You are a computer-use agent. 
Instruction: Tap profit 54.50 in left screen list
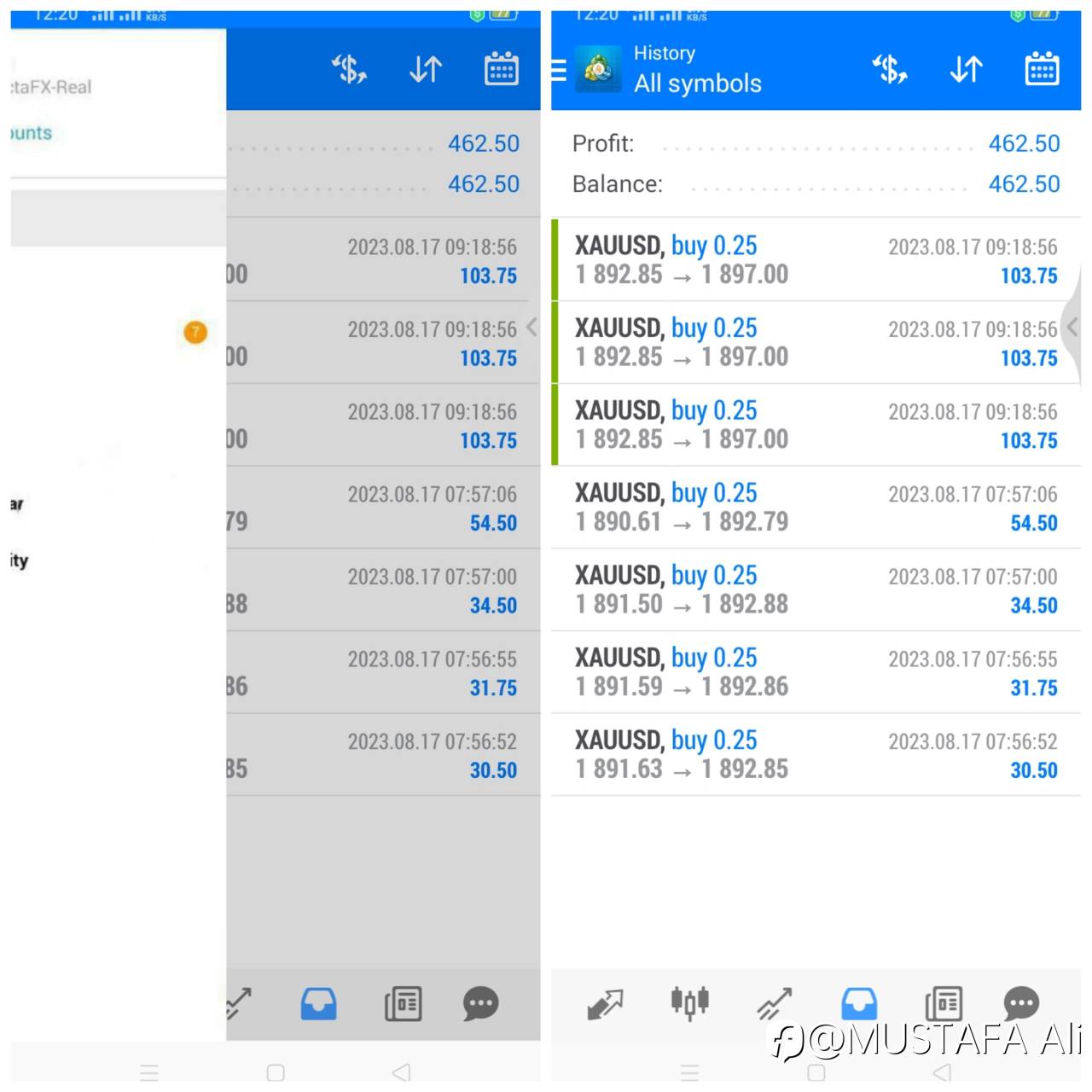pos(493,523)
